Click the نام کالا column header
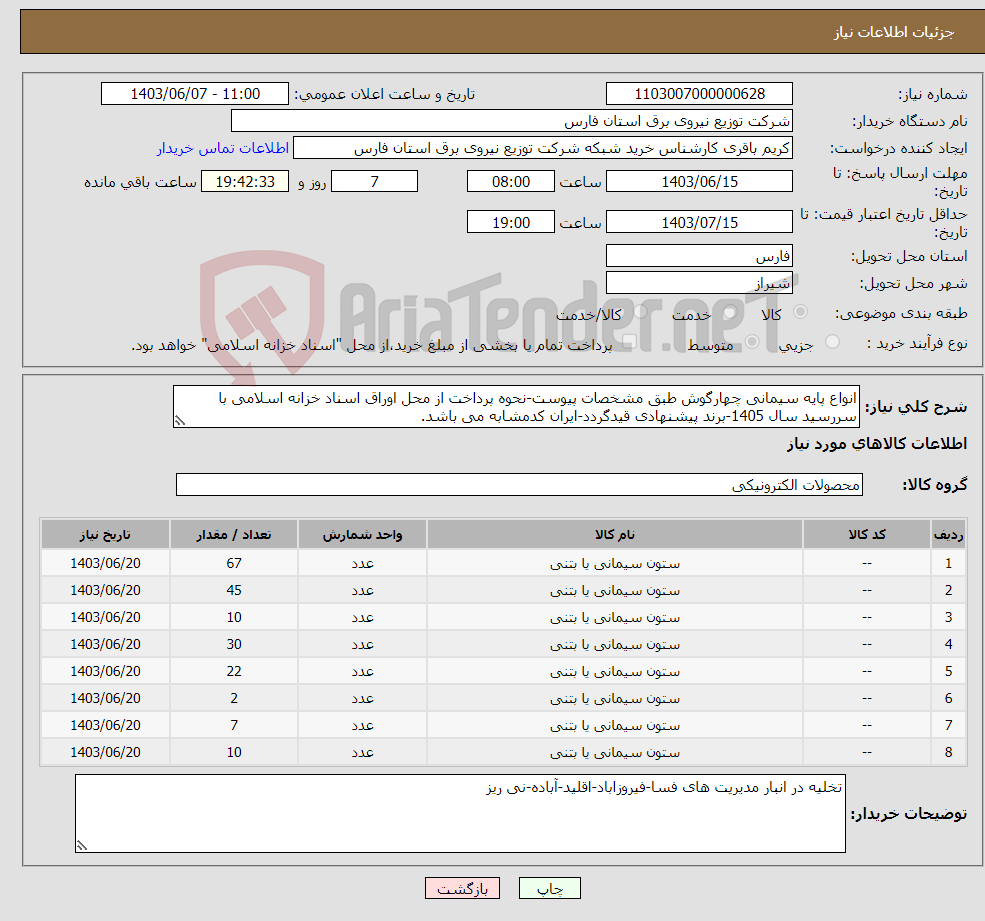Image resolution: width=985 pixels, height=921 pixels. tap(614, 535)
